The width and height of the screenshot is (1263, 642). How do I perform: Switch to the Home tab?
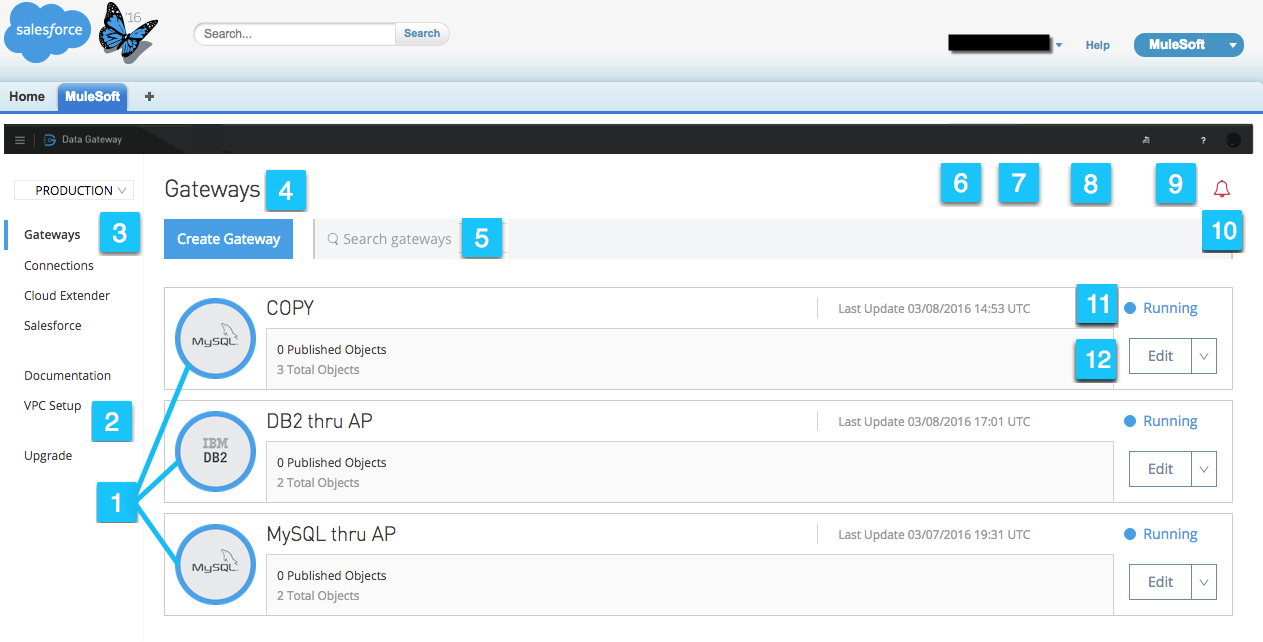tap(27, 97)
